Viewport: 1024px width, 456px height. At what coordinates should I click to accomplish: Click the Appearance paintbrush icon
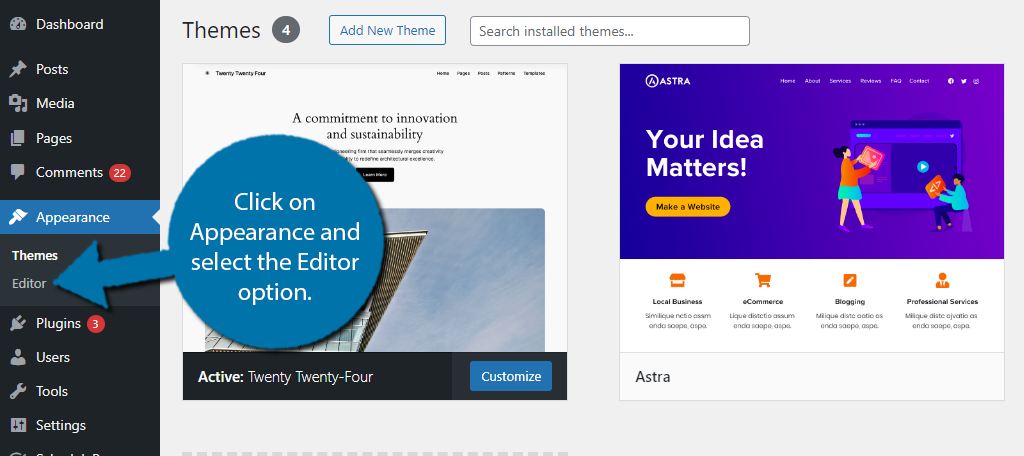coord(18,217)
